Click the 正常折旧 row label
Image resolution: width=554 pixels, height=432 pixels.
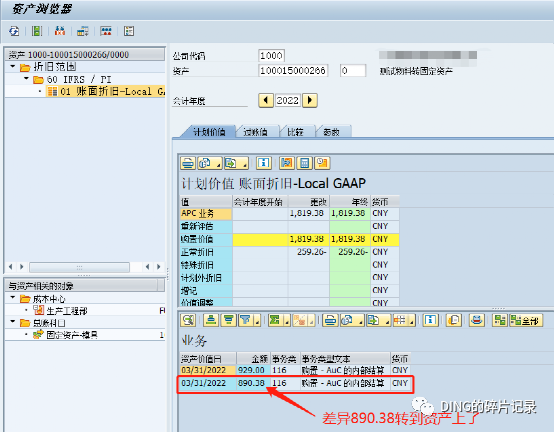(x=206, y=252)
